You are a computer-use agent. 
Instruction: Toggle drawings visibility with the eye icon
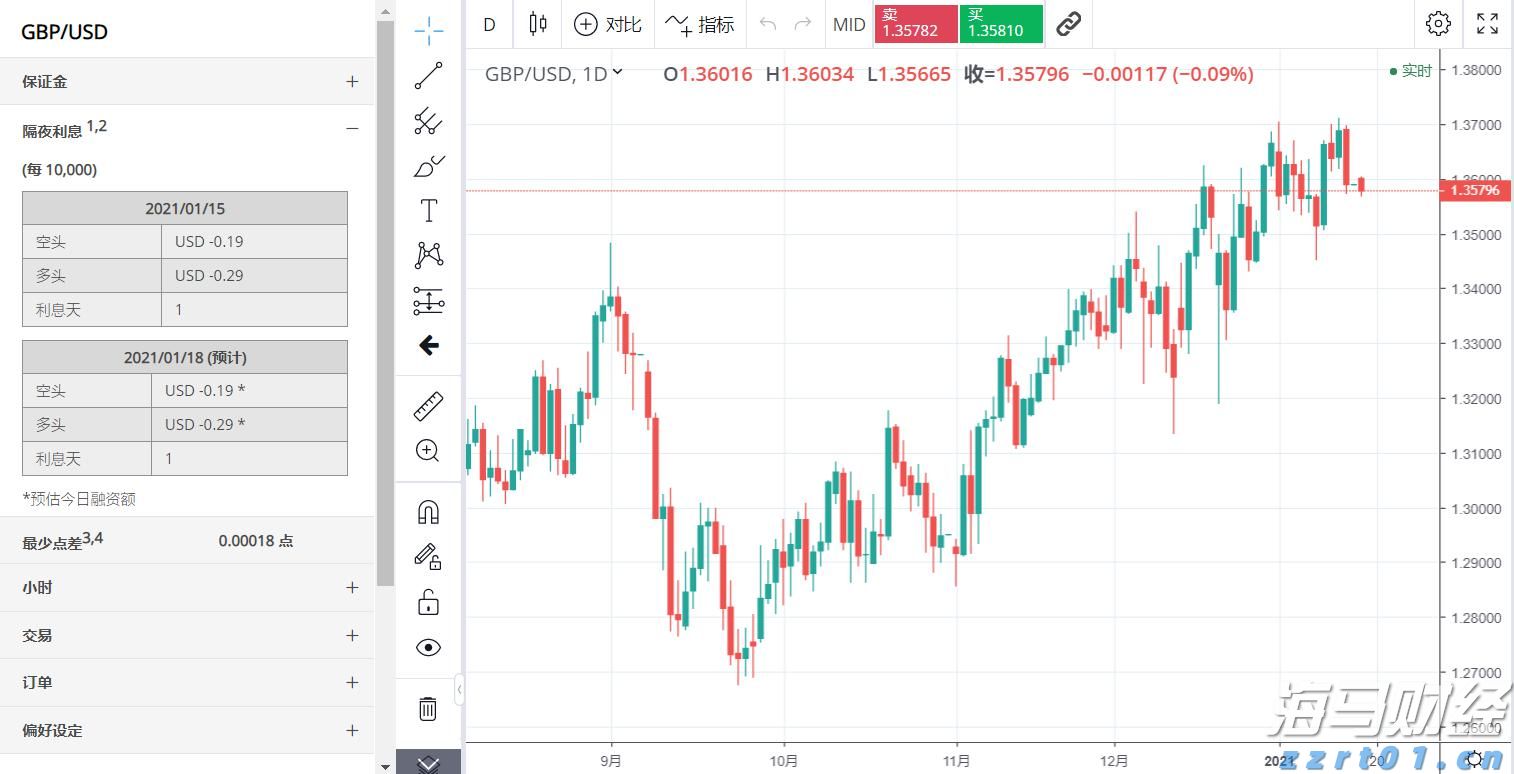[x=428, y=647]
